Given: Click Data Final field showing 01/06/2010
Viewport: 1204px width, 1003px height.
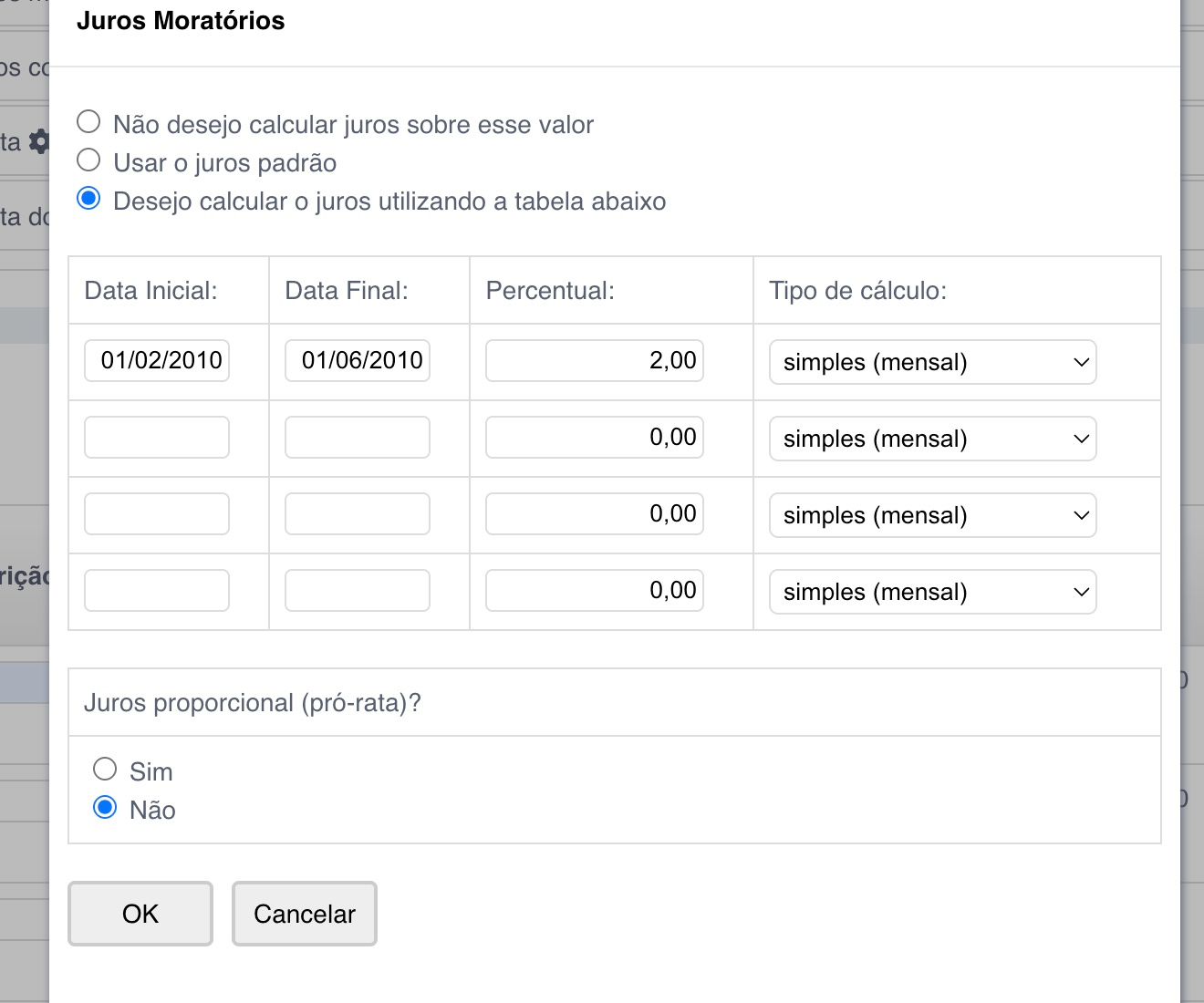Looking at the screenshot, I should pyautogui.click(x=358, y=361).
